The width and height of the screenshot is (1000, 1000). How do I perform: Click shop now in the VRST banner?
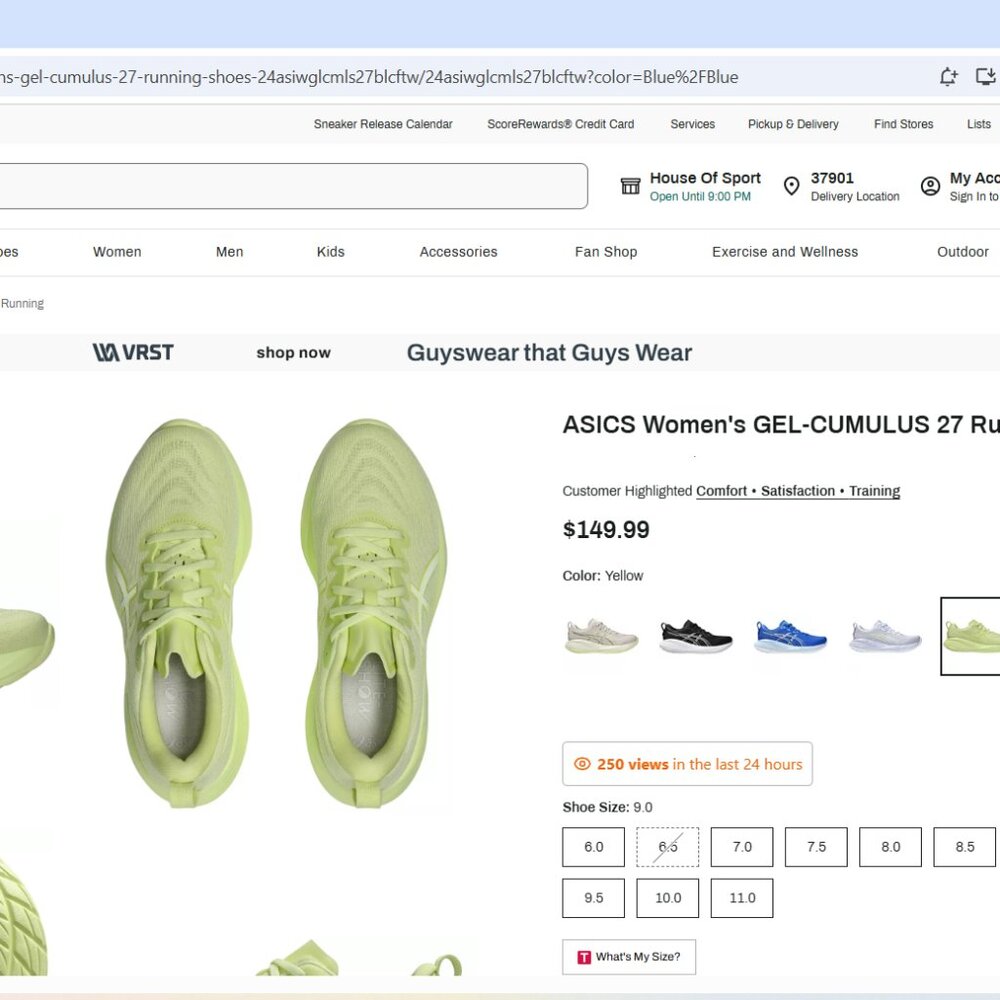click(293, 353)
